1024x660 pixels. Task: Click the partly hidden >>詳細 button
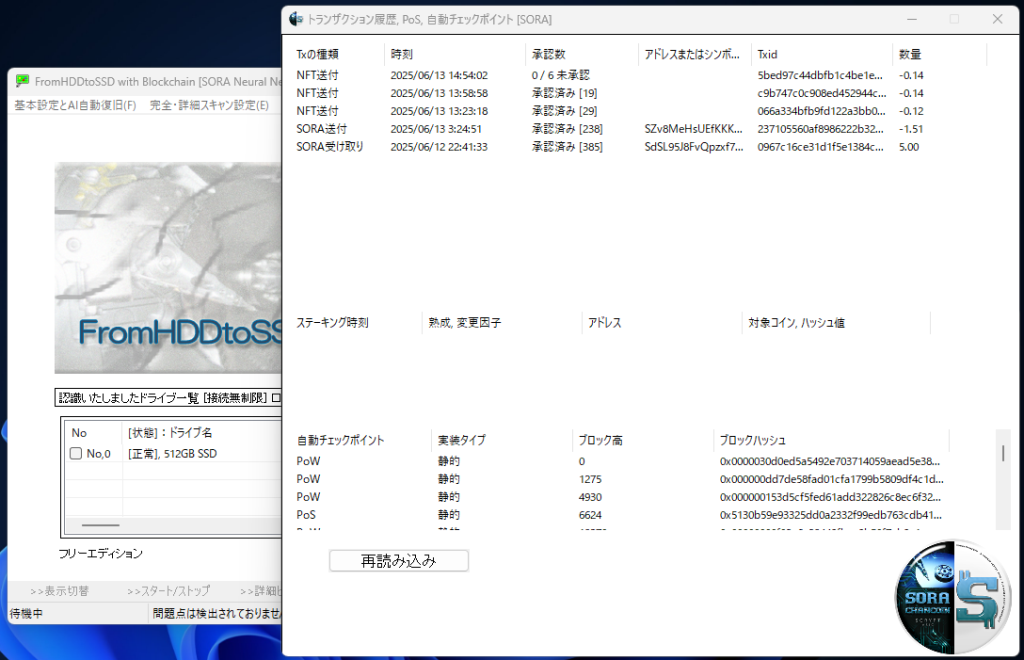[x=261, y=591]
